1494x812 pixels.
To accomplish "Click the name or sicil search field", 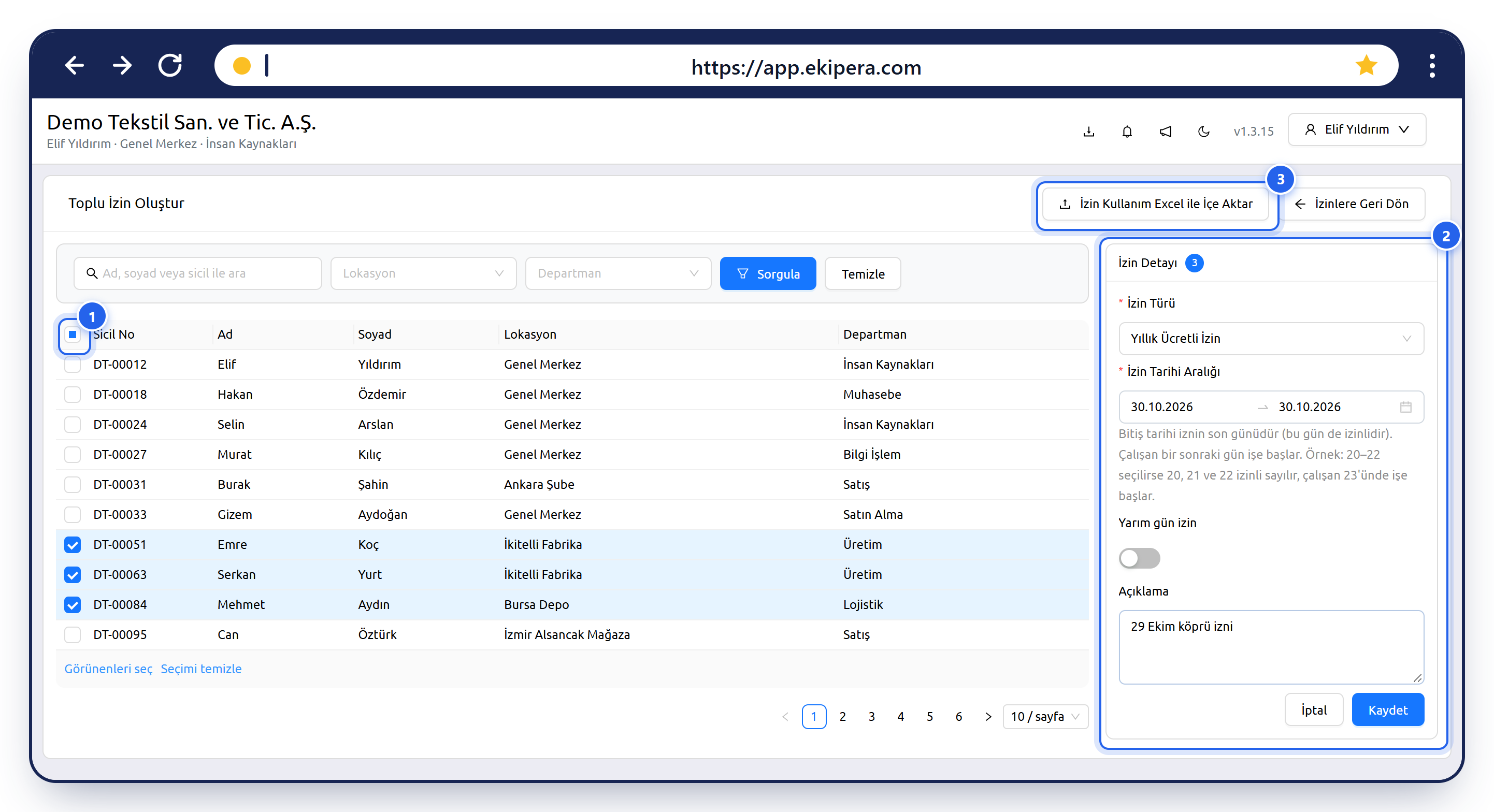I will [x=198, y=273].
